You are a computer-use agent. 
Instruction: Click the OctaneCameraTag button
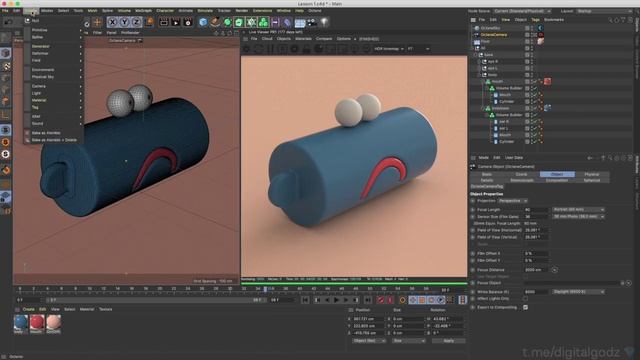coord(487,187)
